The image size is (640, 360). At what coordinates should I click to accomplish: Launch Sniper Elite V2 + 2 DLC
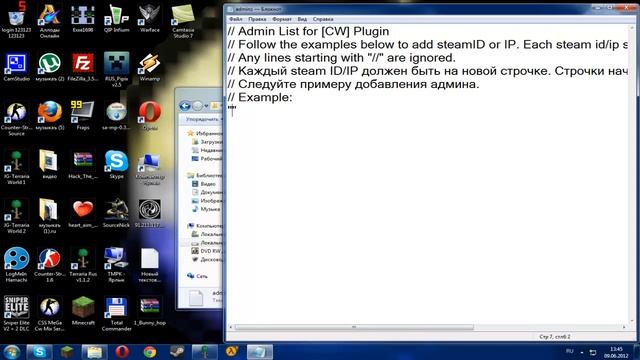(x=16, y=313)
